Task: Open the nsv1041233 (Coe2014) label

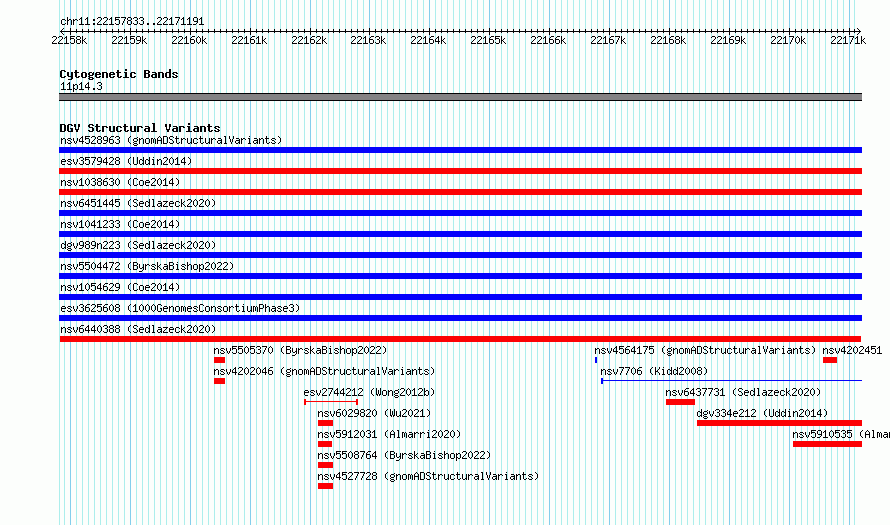Action: [x=120, y=224]
